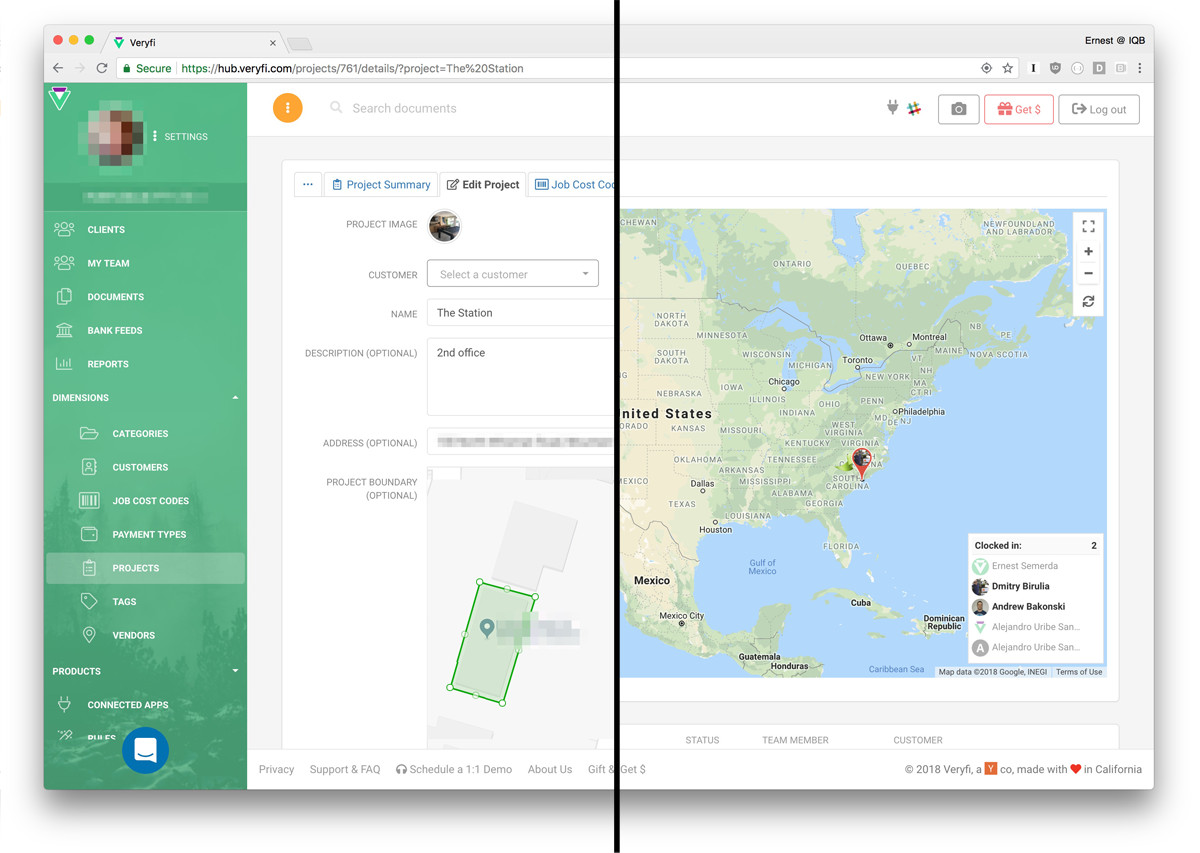Refresh the map
The image size is (1200, 853).
tap(1088, 301)
